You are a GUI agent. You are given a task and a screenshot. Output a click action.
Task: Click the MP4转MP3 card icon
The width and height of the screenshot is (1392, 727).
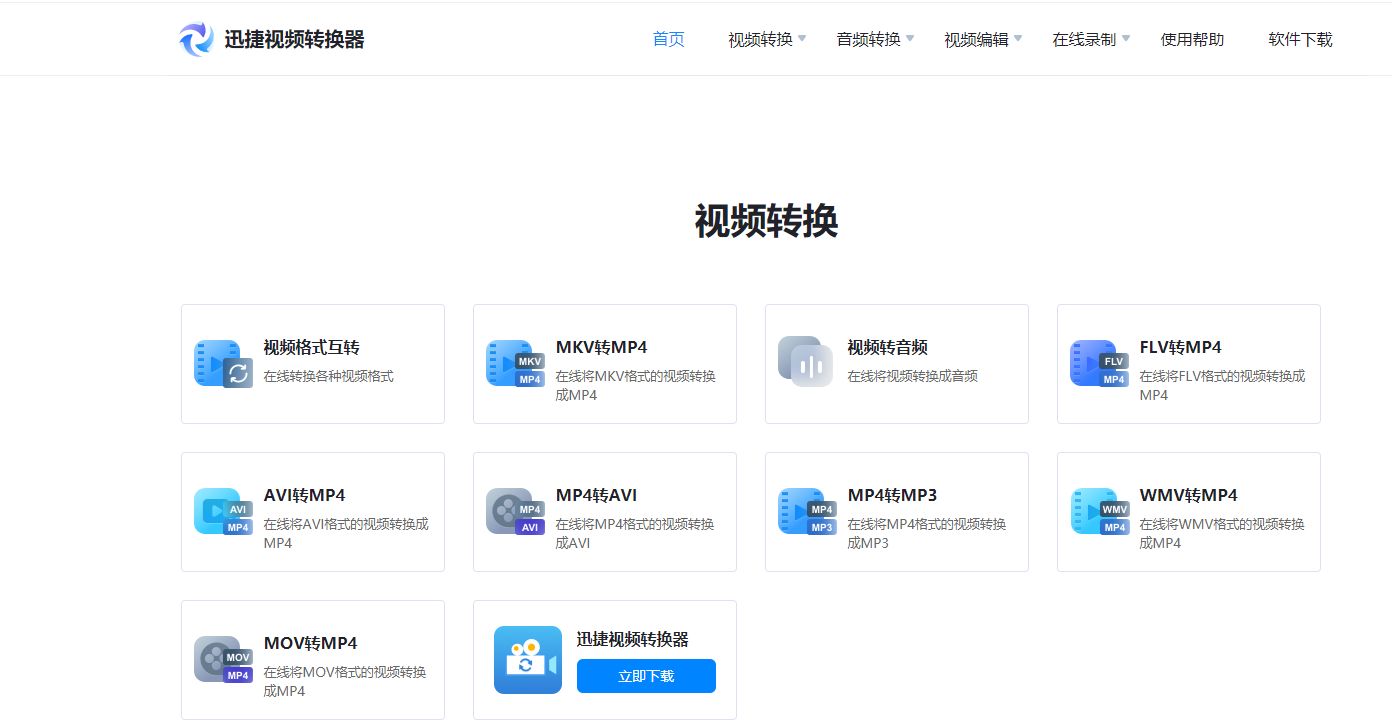pyautogui.click(x=807, y=512)
